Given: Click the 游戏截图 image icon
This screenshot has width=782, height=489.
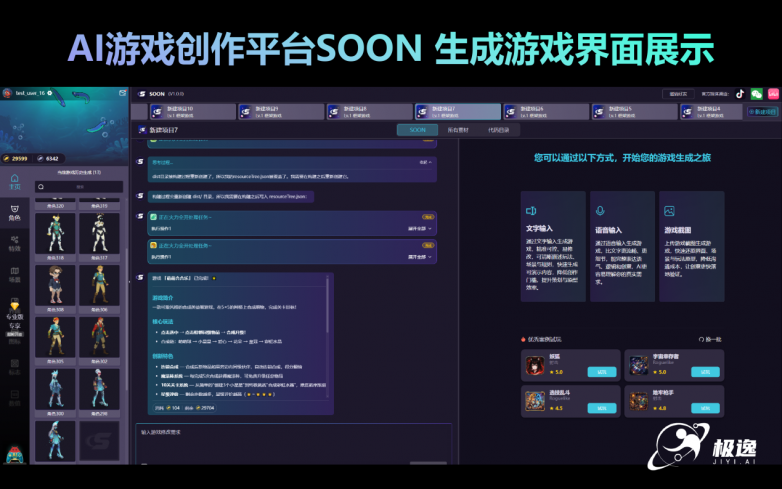Looking at the screenshot, I should (668, 211).
